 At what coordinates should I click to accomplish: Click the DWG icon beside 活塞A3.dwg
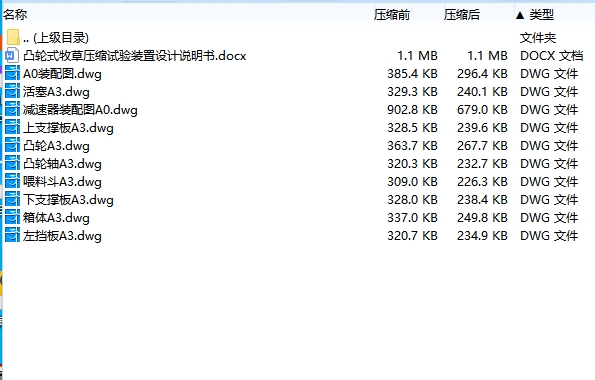[12, 91]
